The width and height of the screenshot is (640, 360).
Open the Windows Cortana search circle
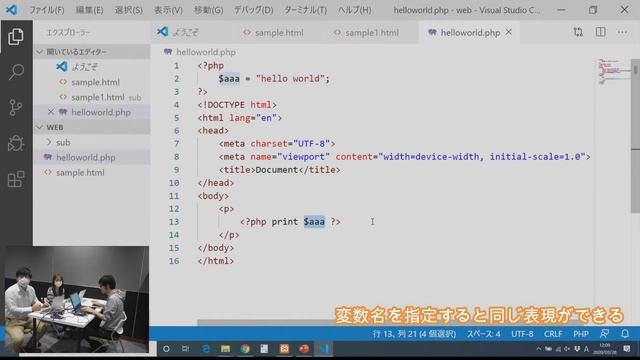166,349
